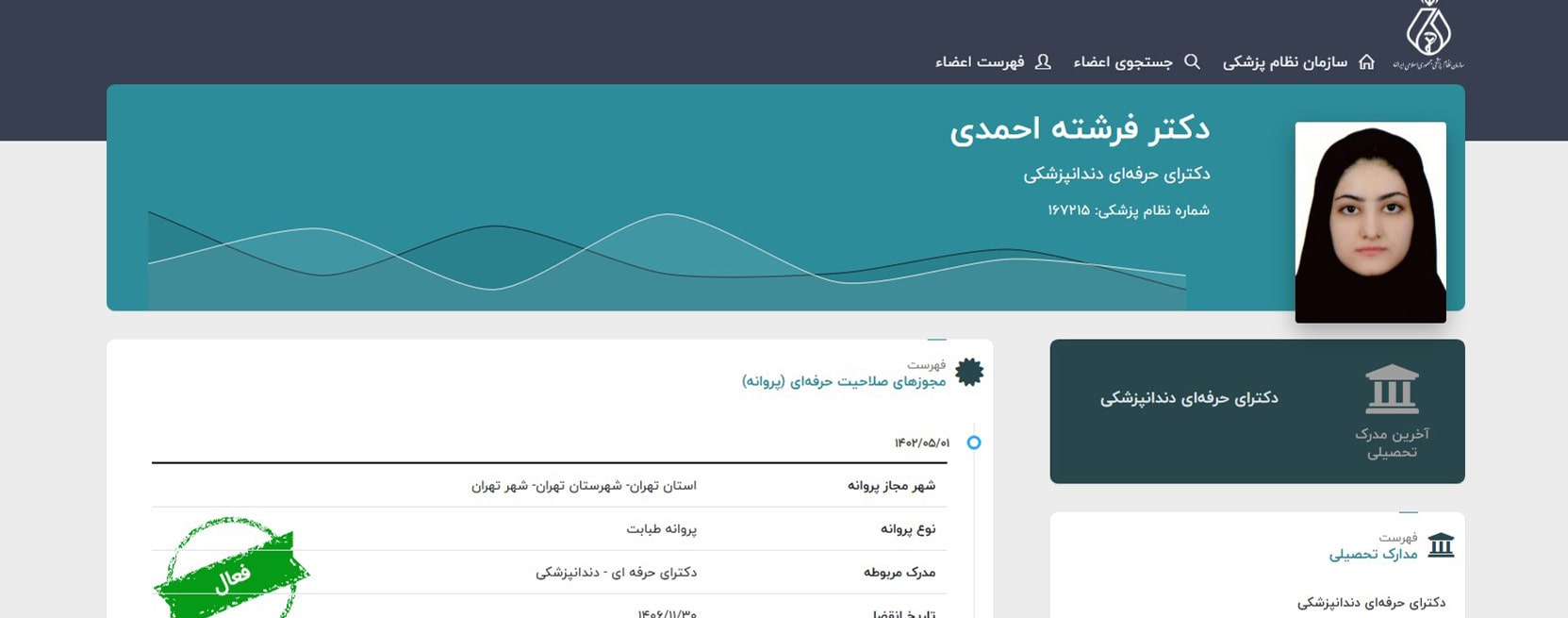Image resolution: width=1568 pixels, height=618 pixels.
Task: Select the مدارک تحصیلی section heading
Action: [x=1373, y=554]
